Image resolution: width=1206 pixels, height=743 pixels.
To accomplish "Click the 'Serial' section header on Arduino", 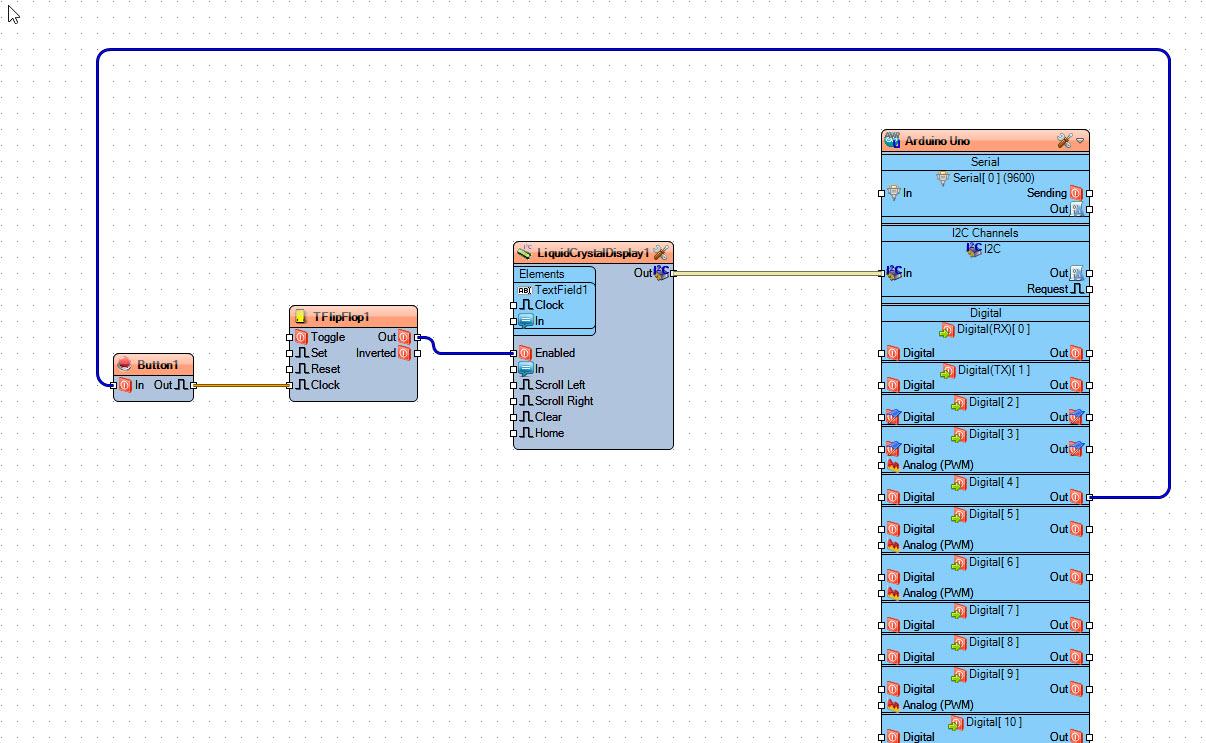I will (x=985, y=162).
